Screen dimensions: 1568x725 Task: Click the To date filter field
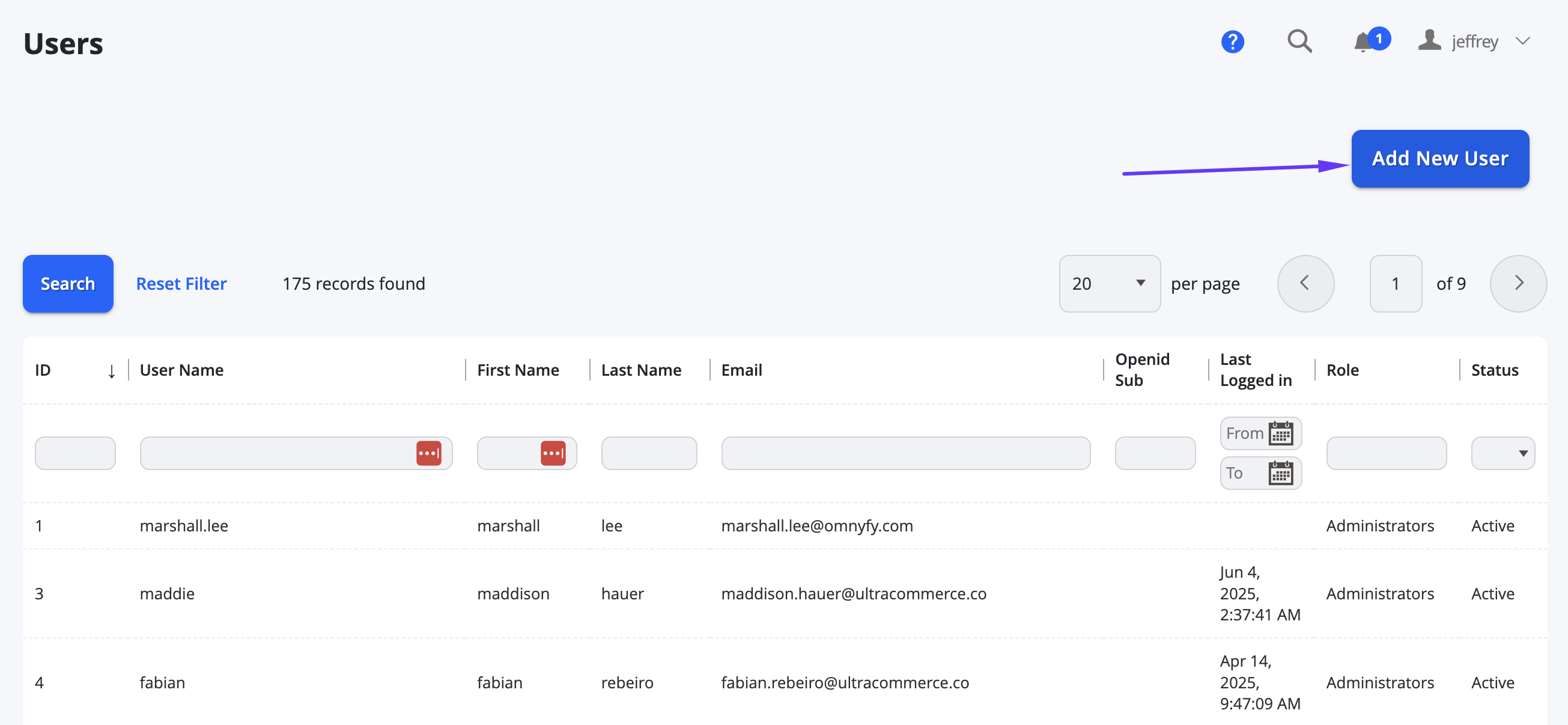point(1260,473)
